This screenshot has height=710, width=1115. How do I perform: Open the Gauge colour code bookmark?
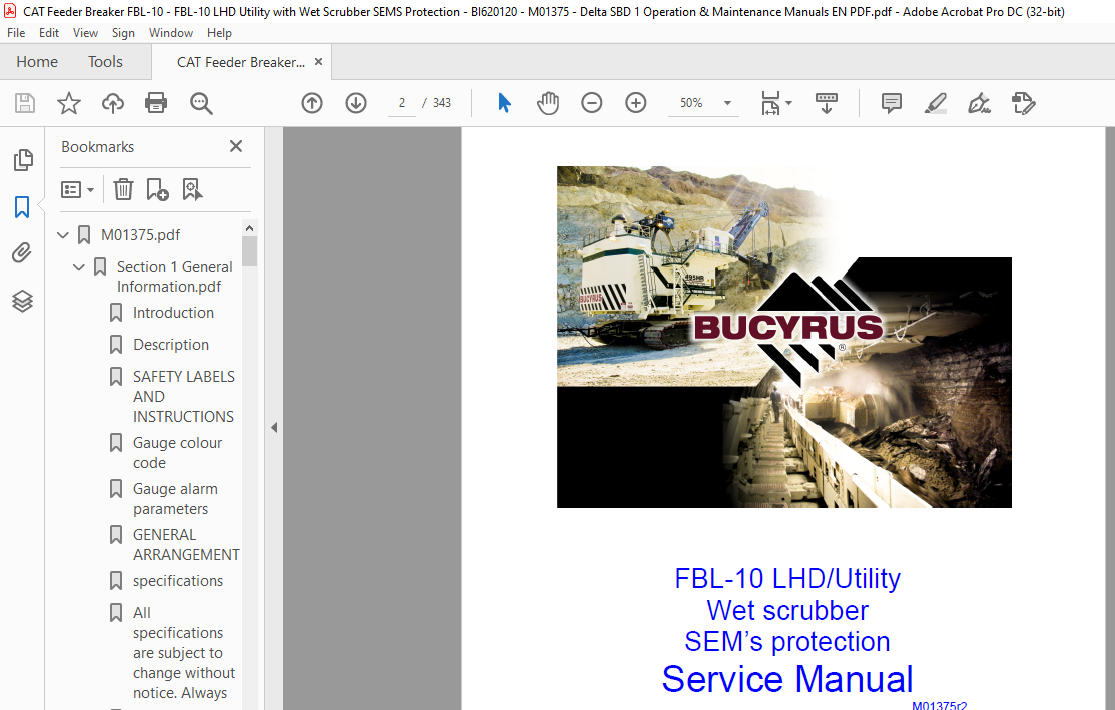pos(177,452)
